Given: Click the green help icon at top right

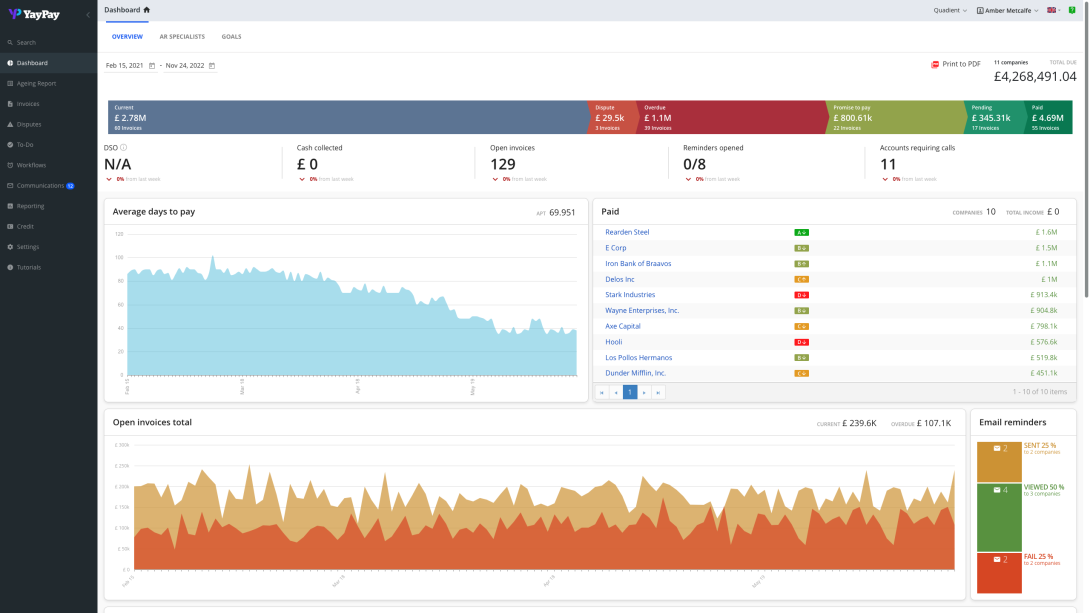Looking at the screenshot, I should pyautogui.click(x=1072, y=10).
